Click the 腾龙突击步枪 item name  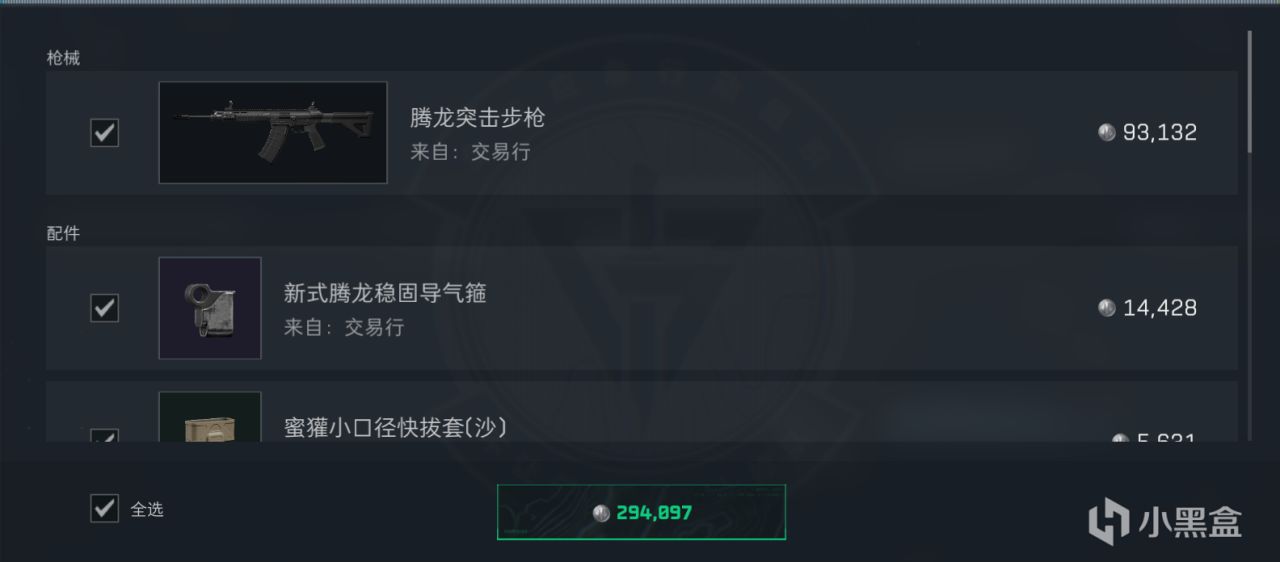(x=477, y=117)
